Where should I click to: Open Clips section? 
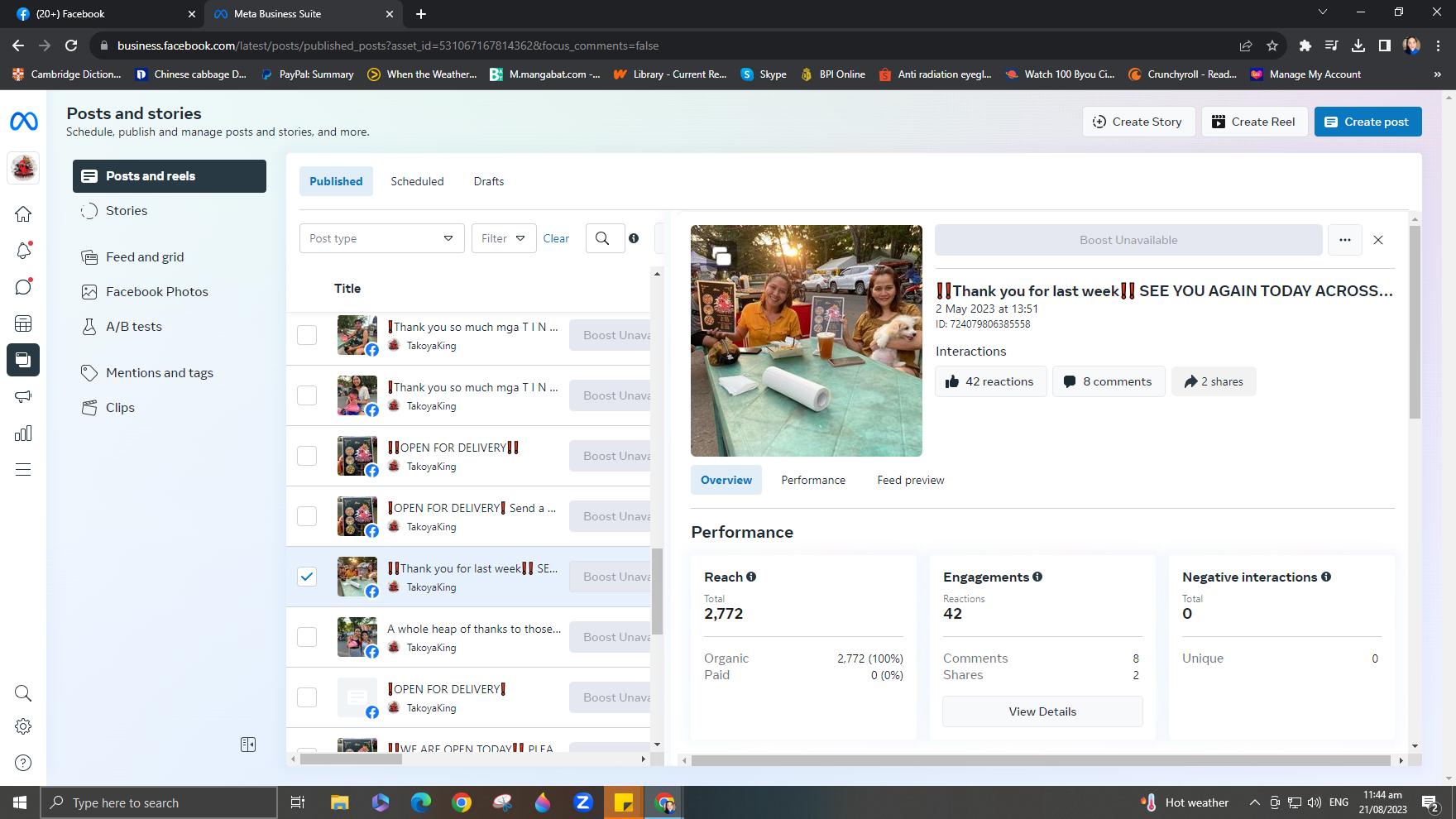click(170, 408)
